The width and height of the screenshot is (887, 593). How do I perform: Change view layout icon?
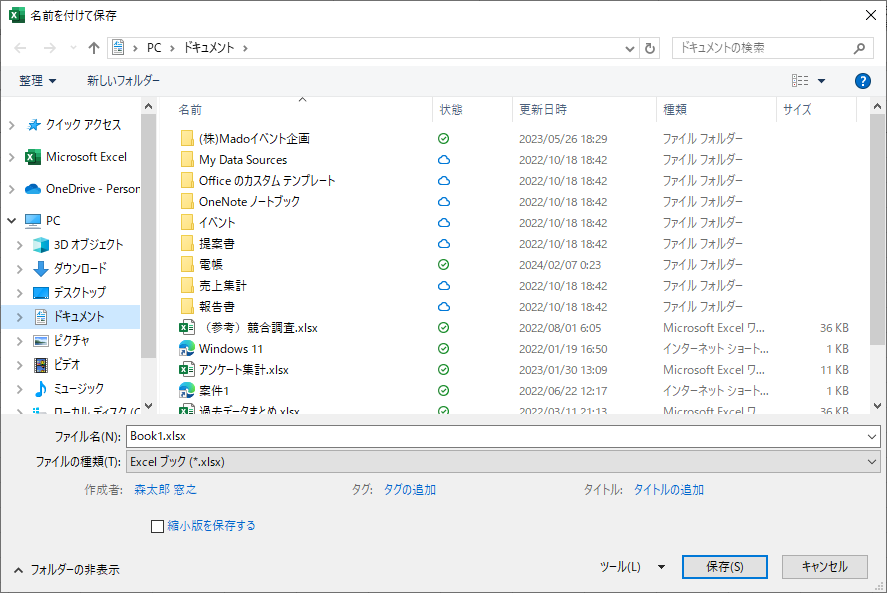pos(800,81)
